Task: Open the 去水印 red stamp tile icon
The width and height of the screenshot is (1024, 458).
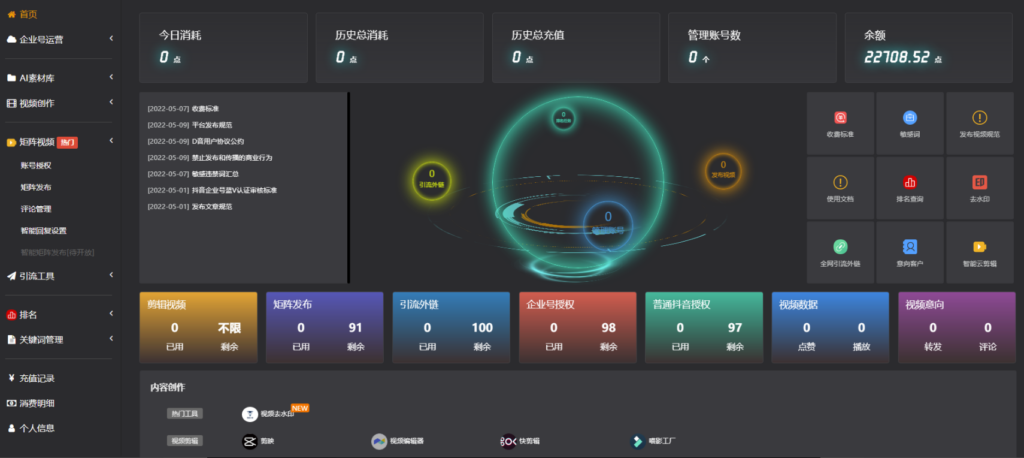Action: pyautogui.click(x=980, y=182)
